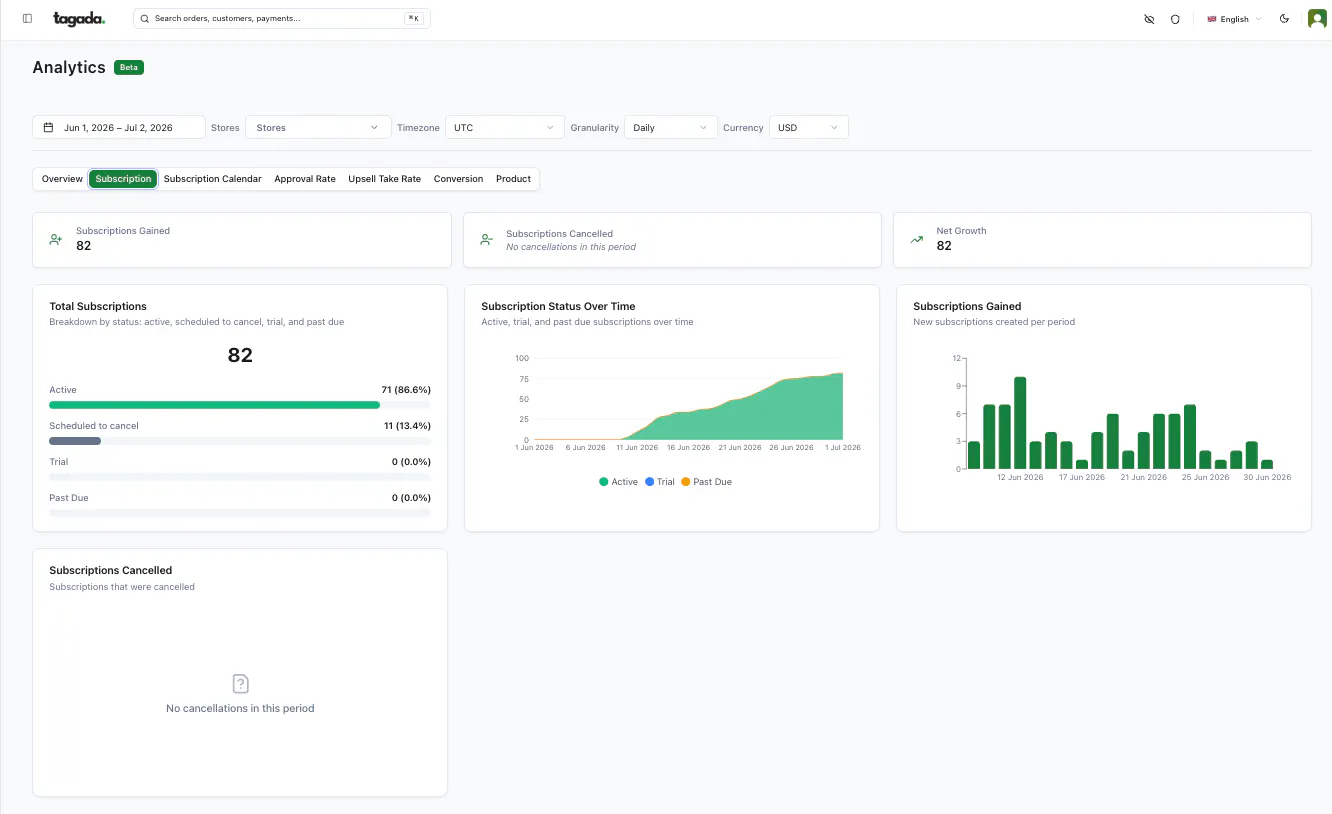This screenshot has width=1332, height=814.
Task: Click the UK flag icon
Action: click(1212, 19)
